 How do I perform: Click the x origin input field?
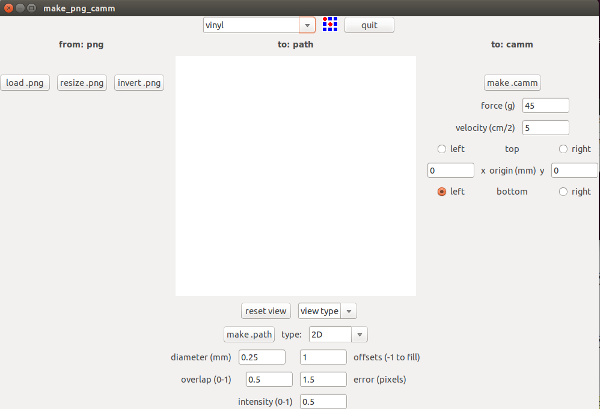451,171
